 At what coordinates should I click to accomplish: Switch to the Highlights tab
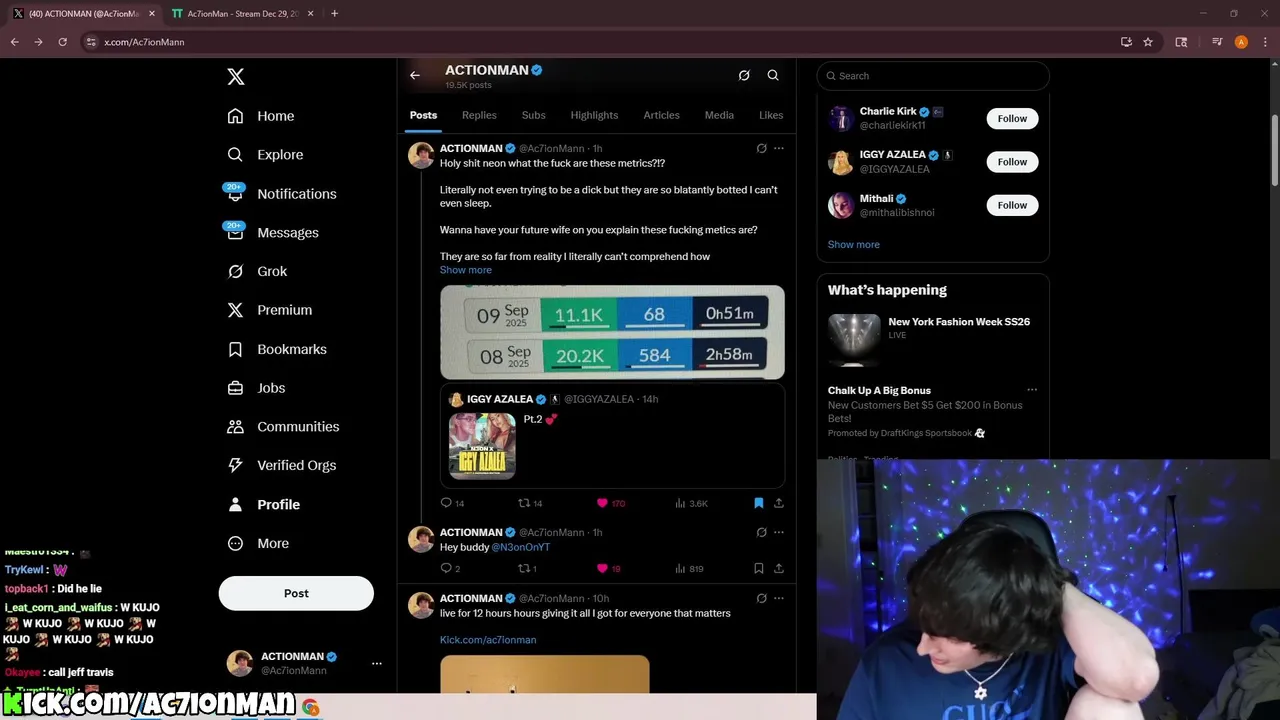click(x=594, y=115)
